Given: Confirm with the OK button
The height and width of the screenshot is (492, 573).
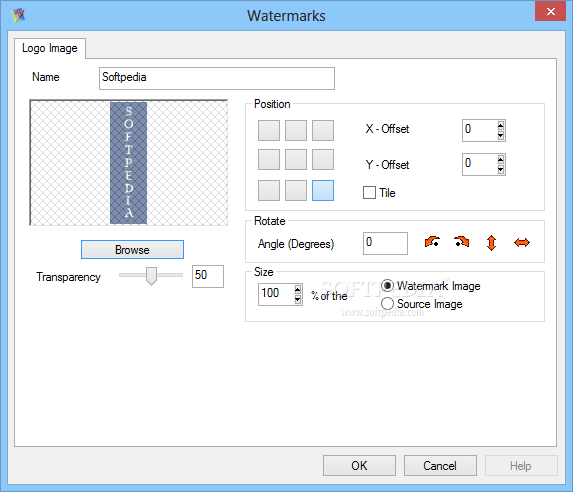Looking at the screenshot, I should [x=359, y=465].
